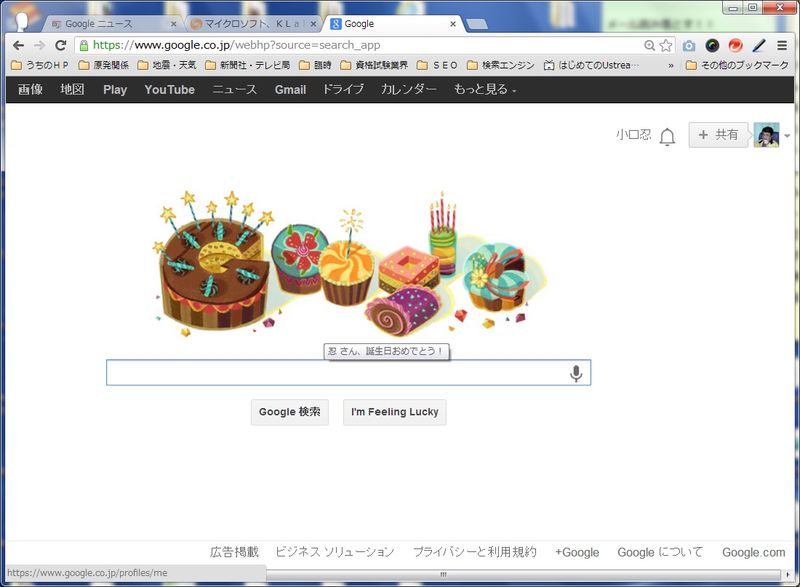Close the Google ニュース tab
Image resolution: width=800 pixels, height=587 pixels.
173,24
